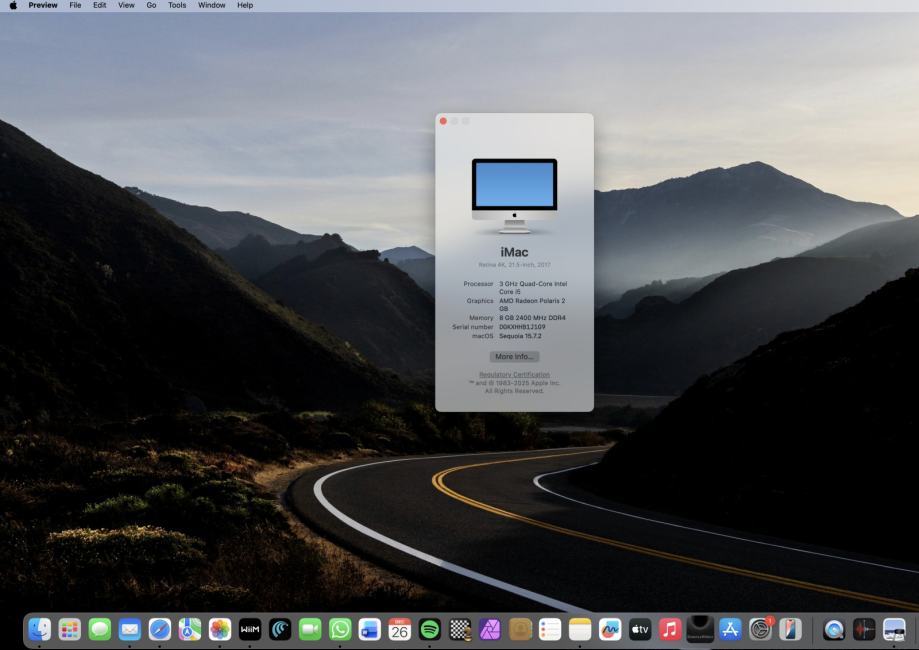Open WhatsApp from the dock

pos(340,629)
